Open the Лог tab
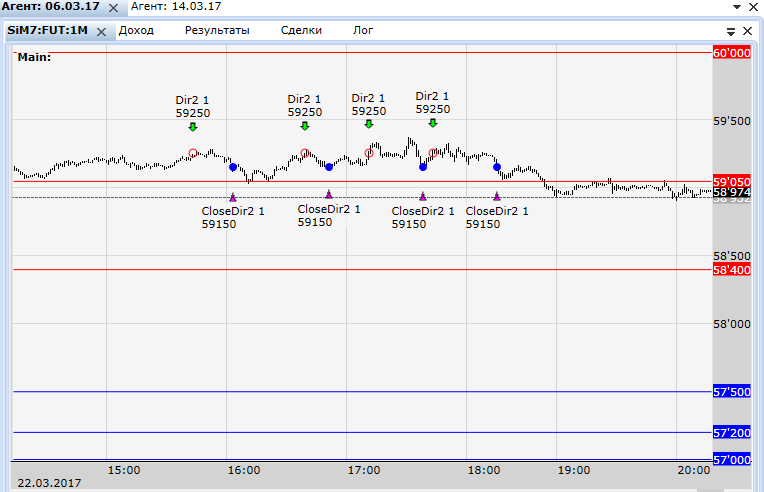 click(x=363, y=30)
